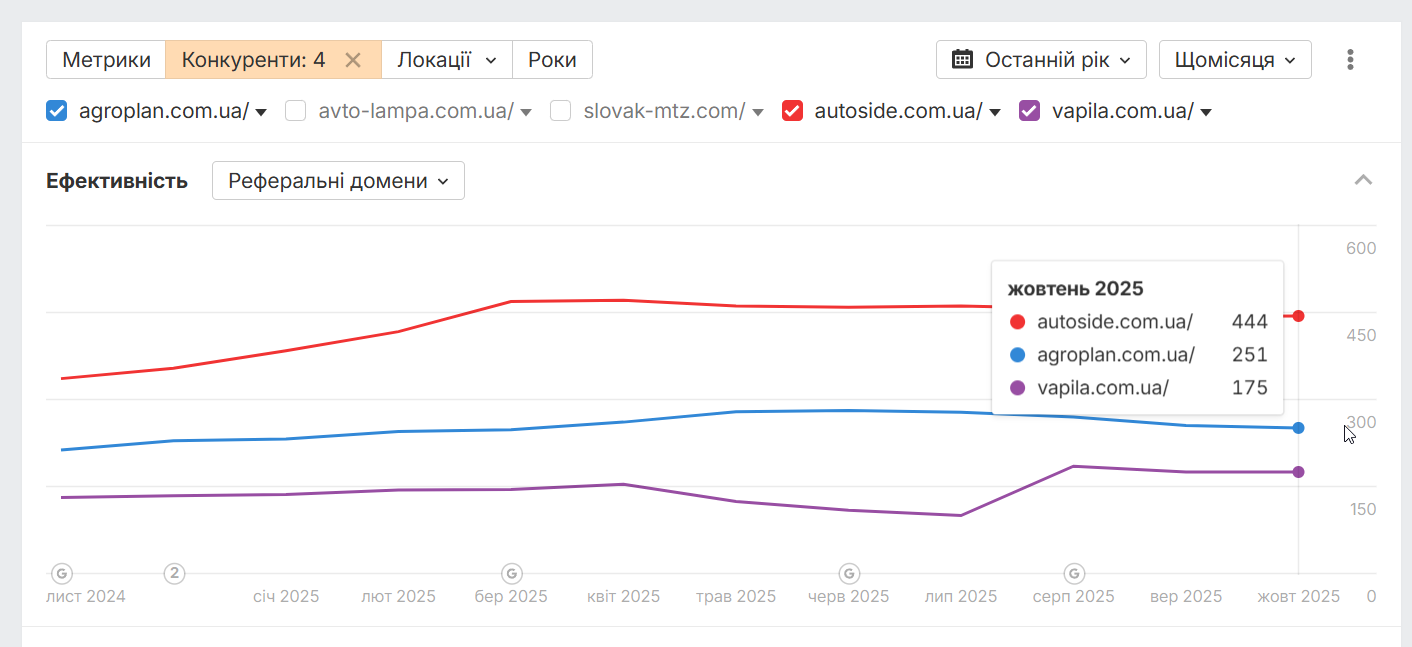Screen dimensions: 1412x647
Task: Switch to the Роки tab
Action: coord(552,60)
